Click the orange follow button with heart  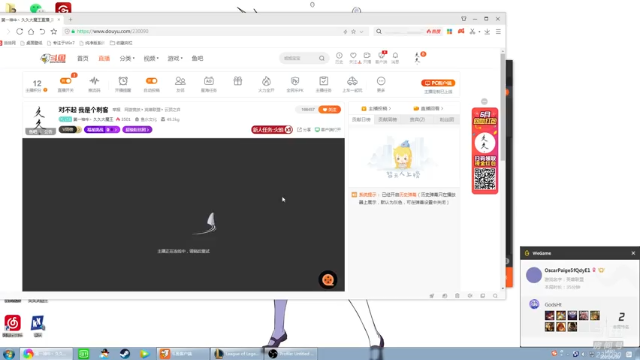(330, 109)
